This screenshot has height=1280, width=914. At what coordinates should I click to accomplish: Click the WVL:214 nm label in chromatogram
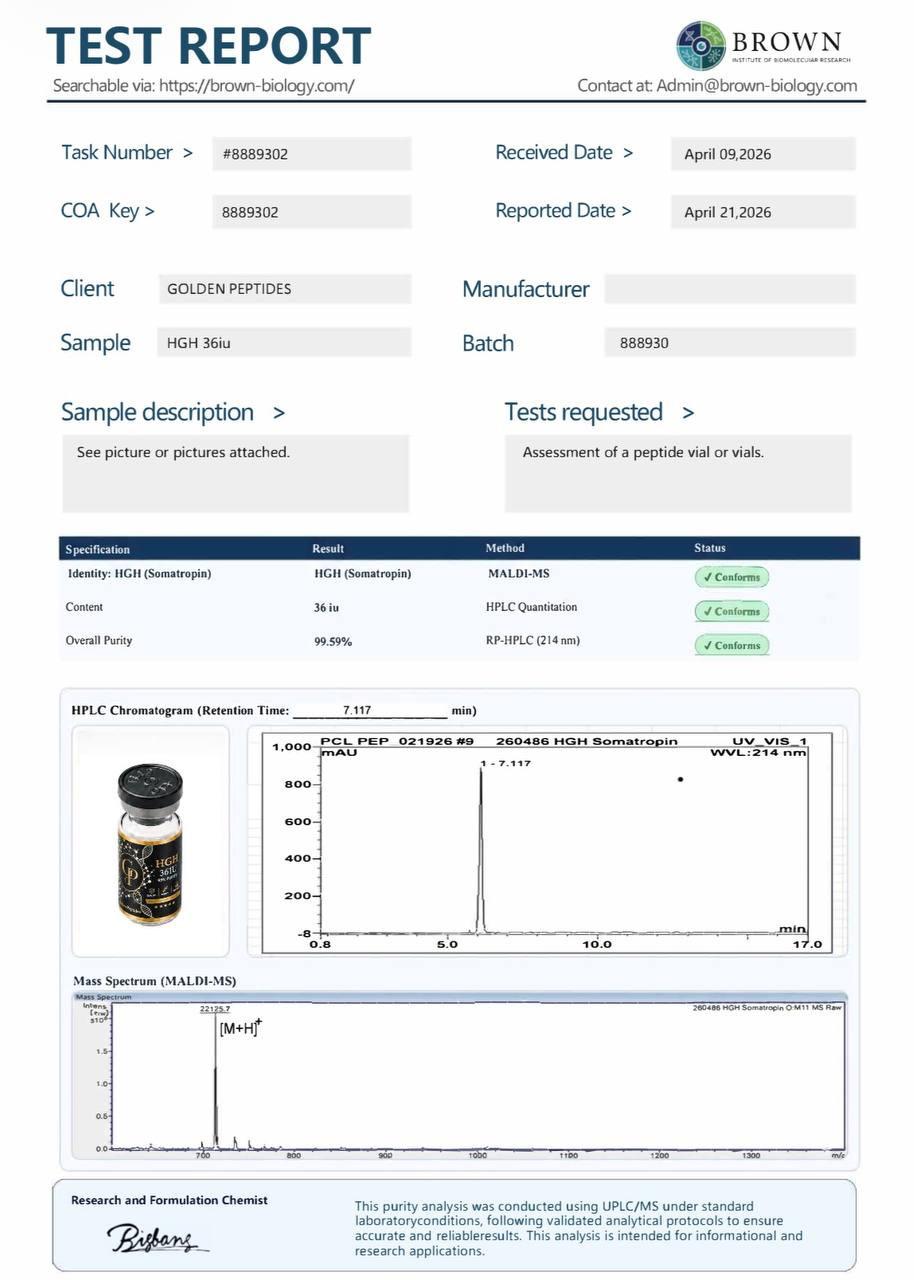[758, 753]
